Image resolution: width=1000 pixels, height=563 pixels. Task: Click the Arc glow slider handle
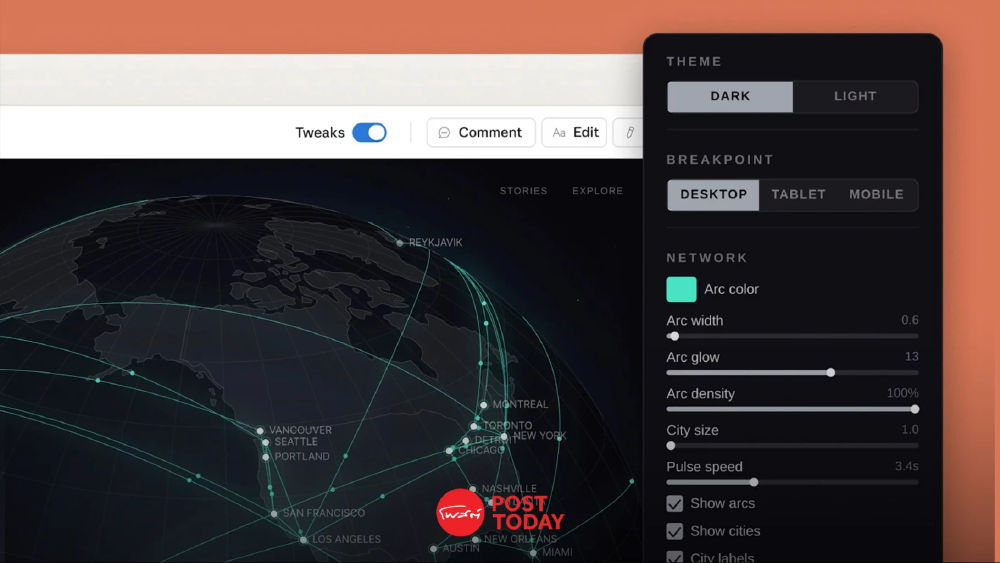830,372
